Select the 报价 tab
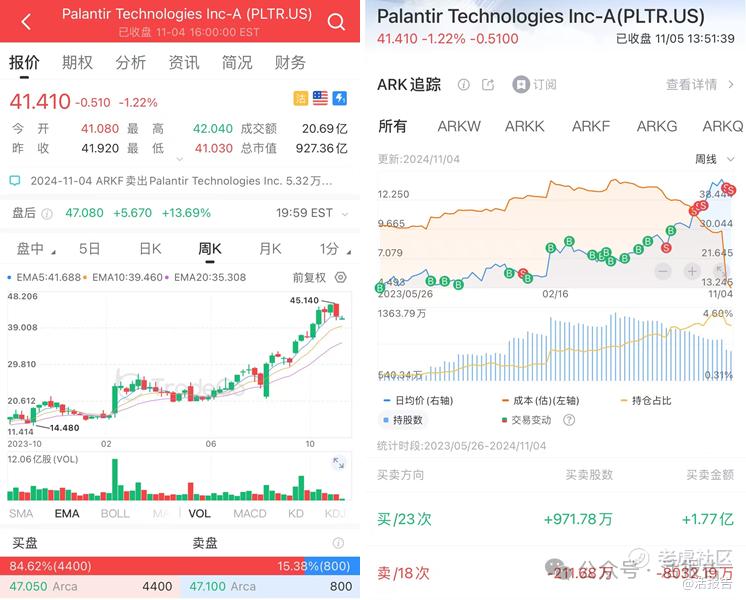Screen dimensions: 746x600 (24, 62)
